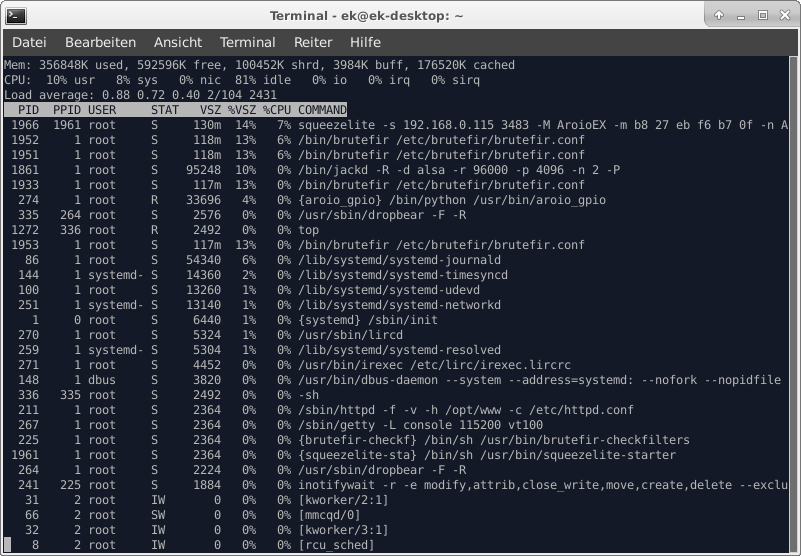Screen dimensions: 801x556
Task: Open the Reiter menu
Action: (313, 42)
